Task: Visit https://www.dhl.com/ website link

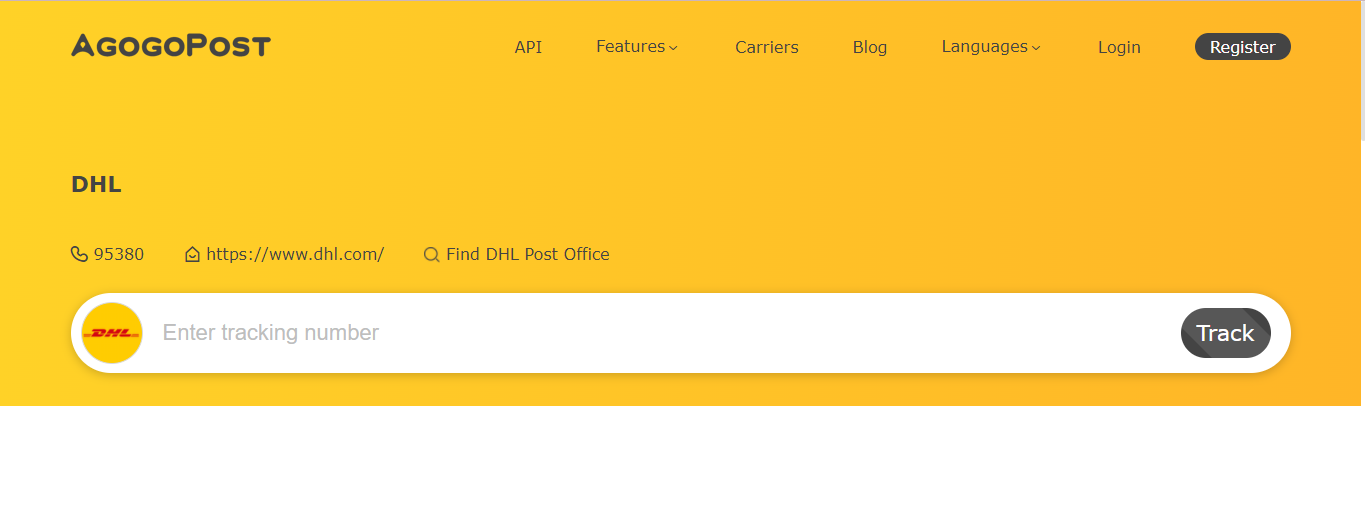Action: pos(295,254)
